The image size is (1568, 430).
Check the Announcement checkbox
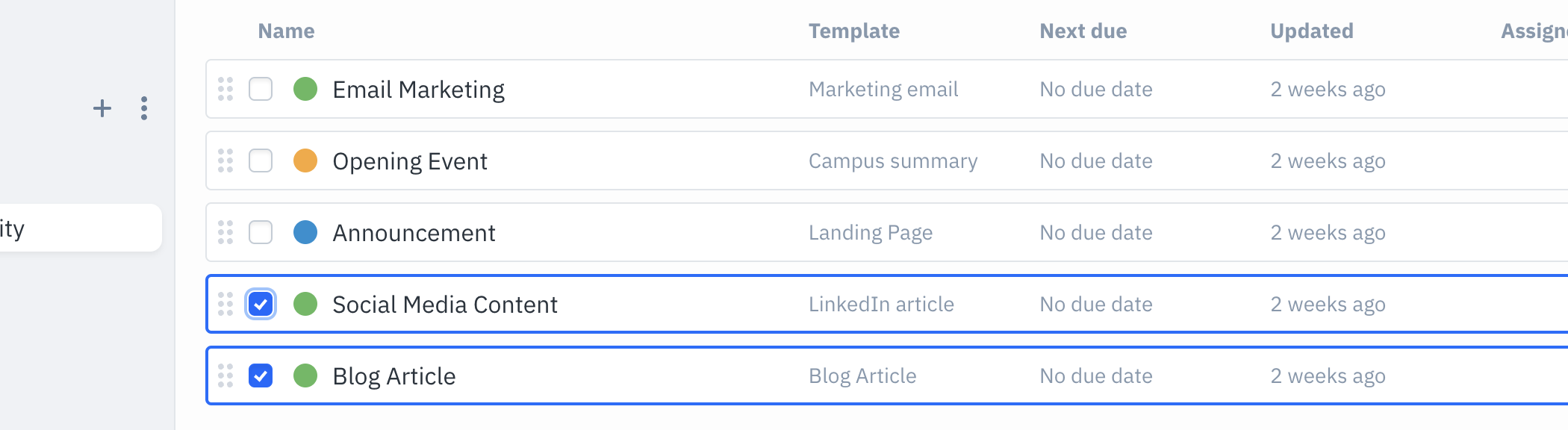[260, 232]
